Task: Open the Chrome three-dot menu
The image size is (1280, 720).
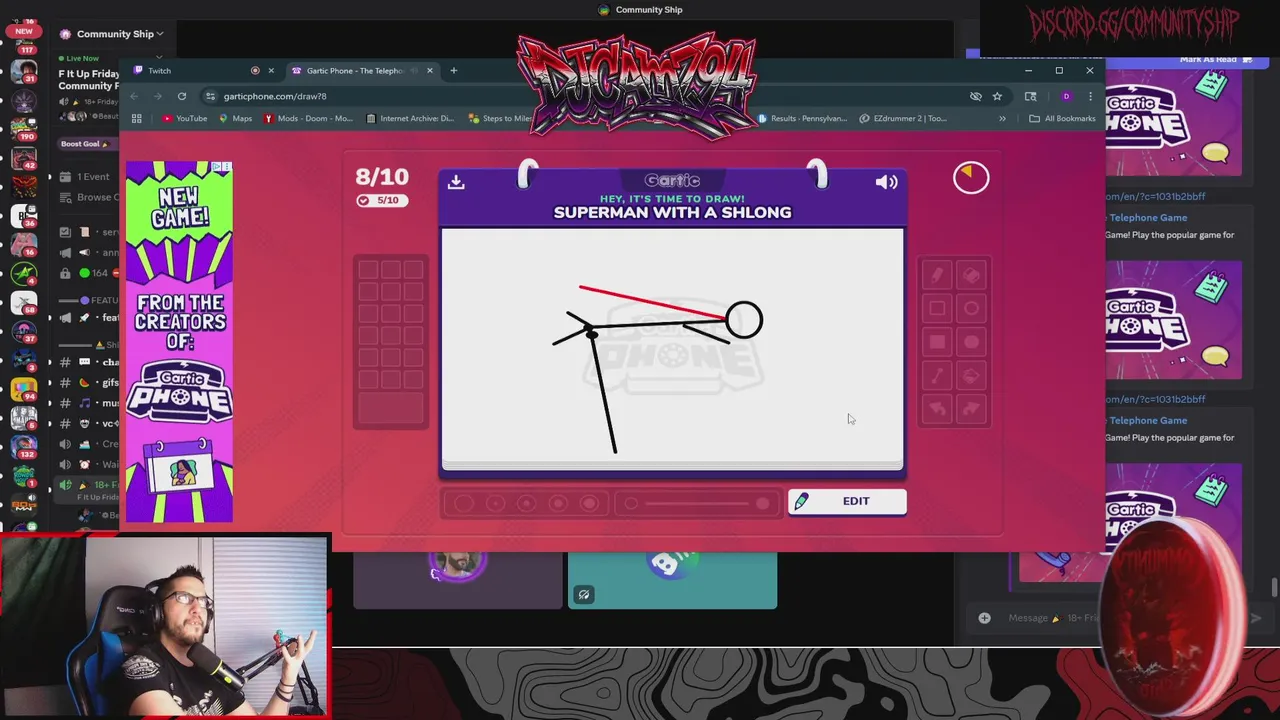Action: tap(1090, 96)
